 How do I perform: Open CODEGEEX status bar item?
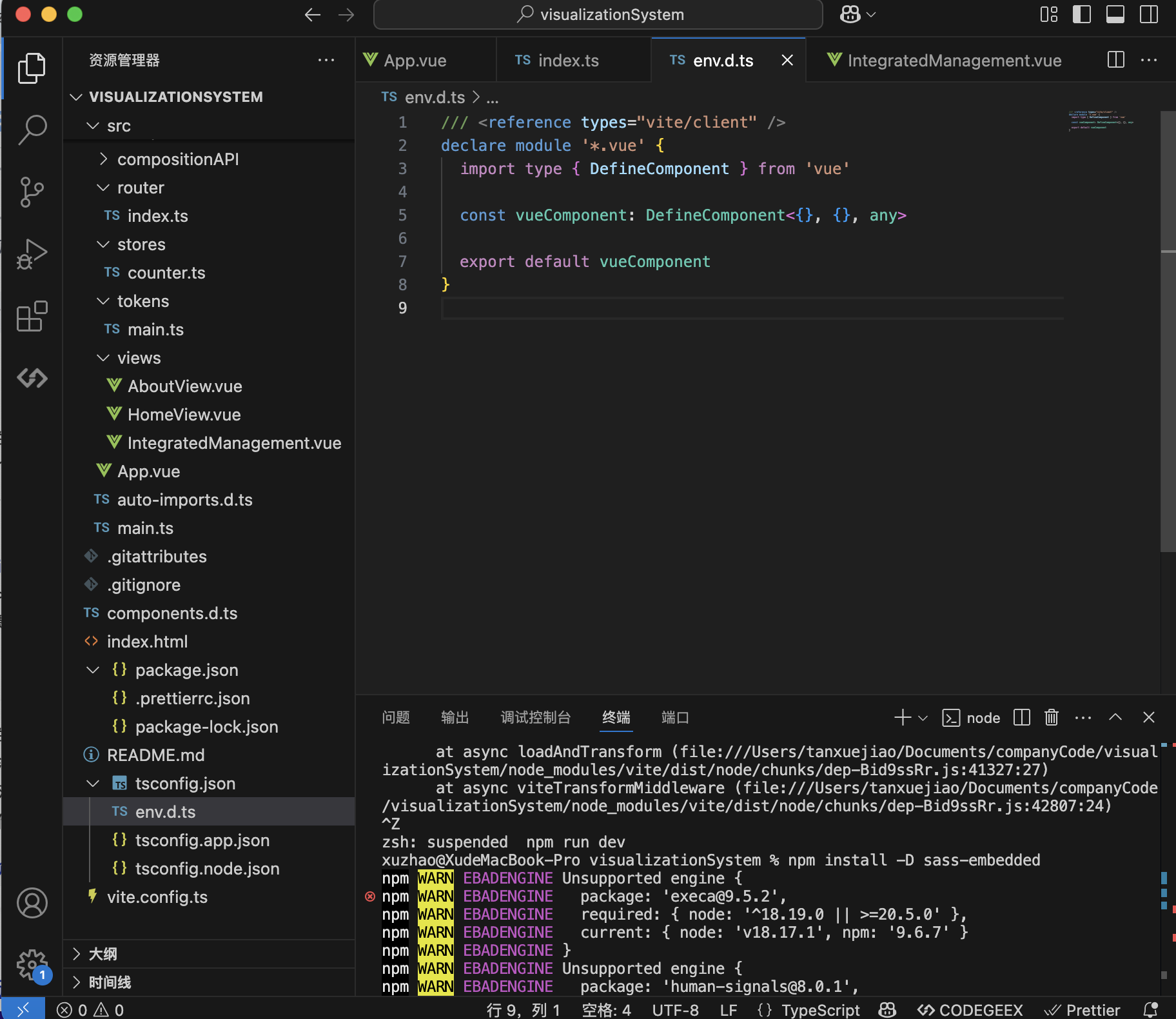click(x=970, y=1010)
